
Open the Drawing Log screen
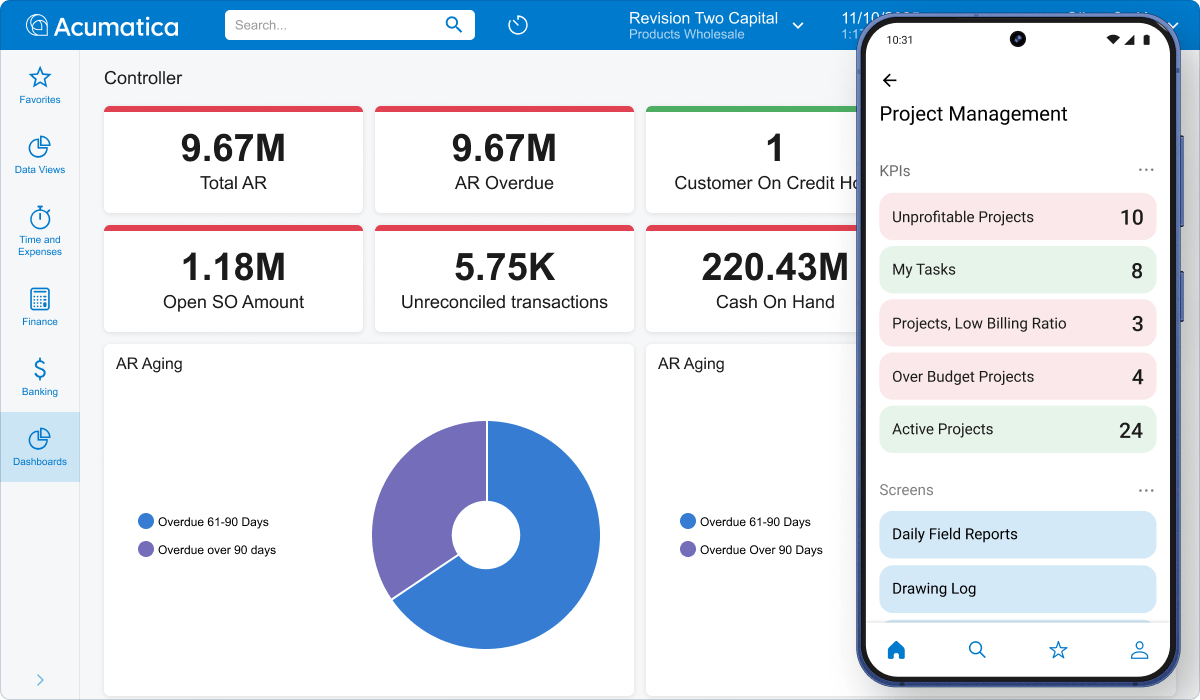pos(1017,588)
